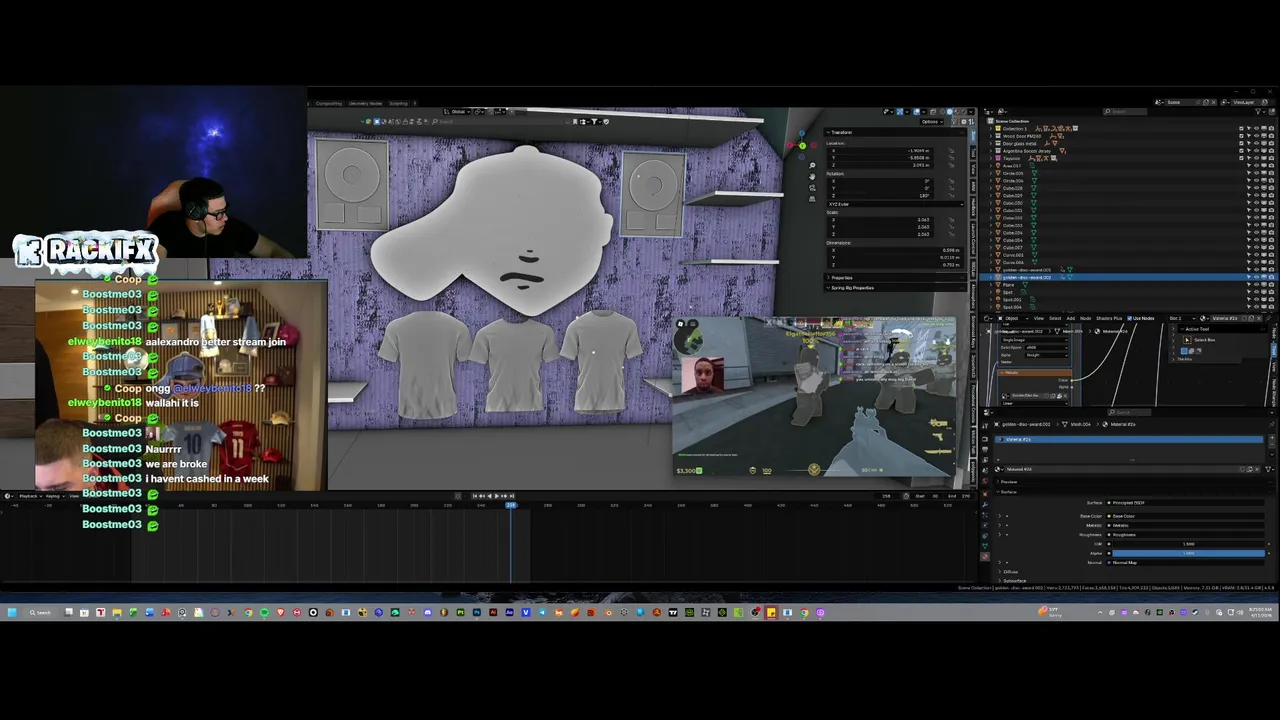Open the Modifiers wrench properties tab

[985, 505]
